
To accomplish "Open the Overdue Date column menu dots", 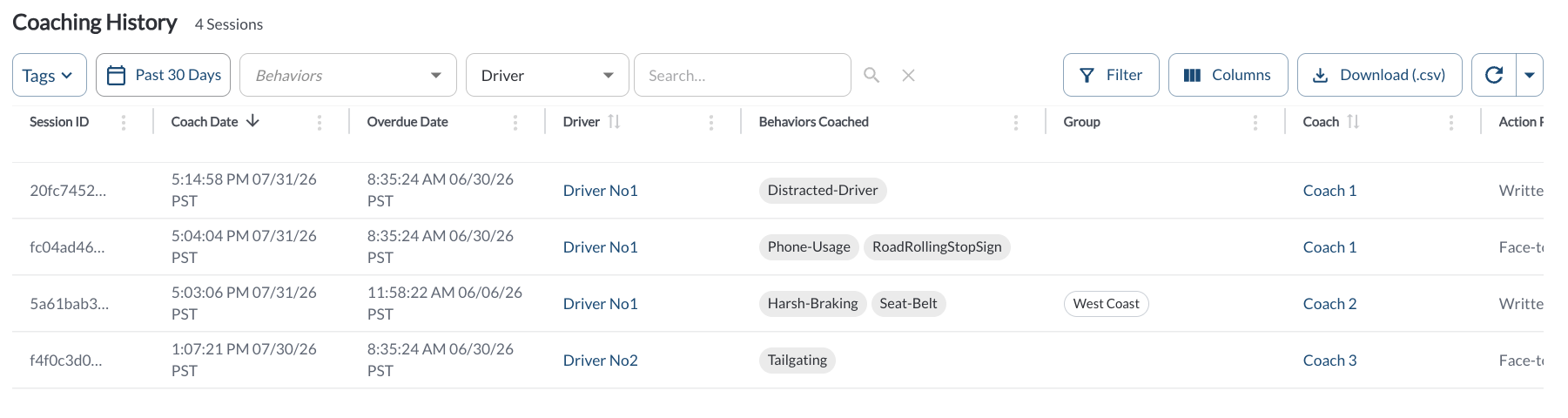I will click(x=515, y=123).
